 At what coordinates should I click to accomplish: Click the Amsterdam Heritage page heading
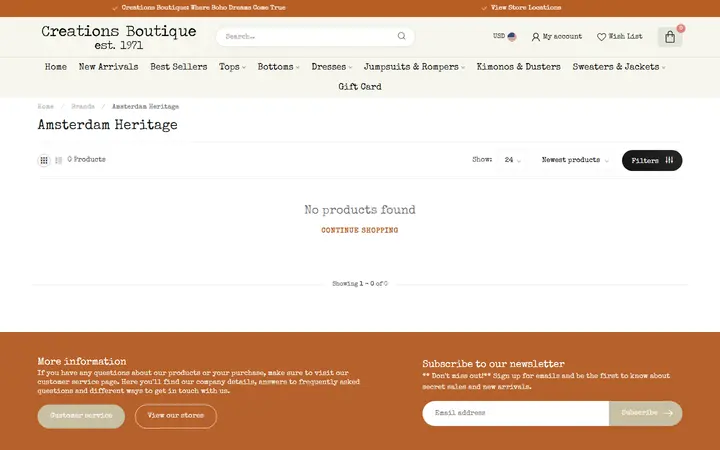pos(107,125)
